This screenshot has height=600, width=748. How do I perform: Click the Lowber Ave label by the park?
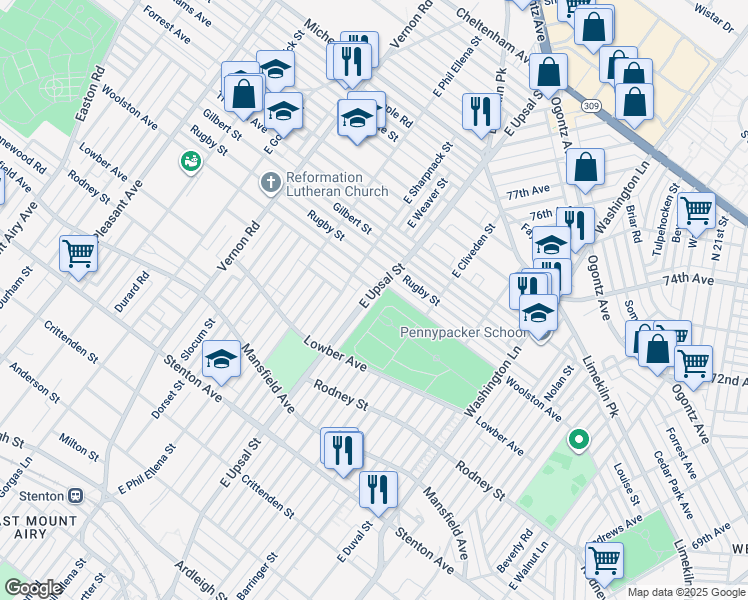(x=335, y=354)
